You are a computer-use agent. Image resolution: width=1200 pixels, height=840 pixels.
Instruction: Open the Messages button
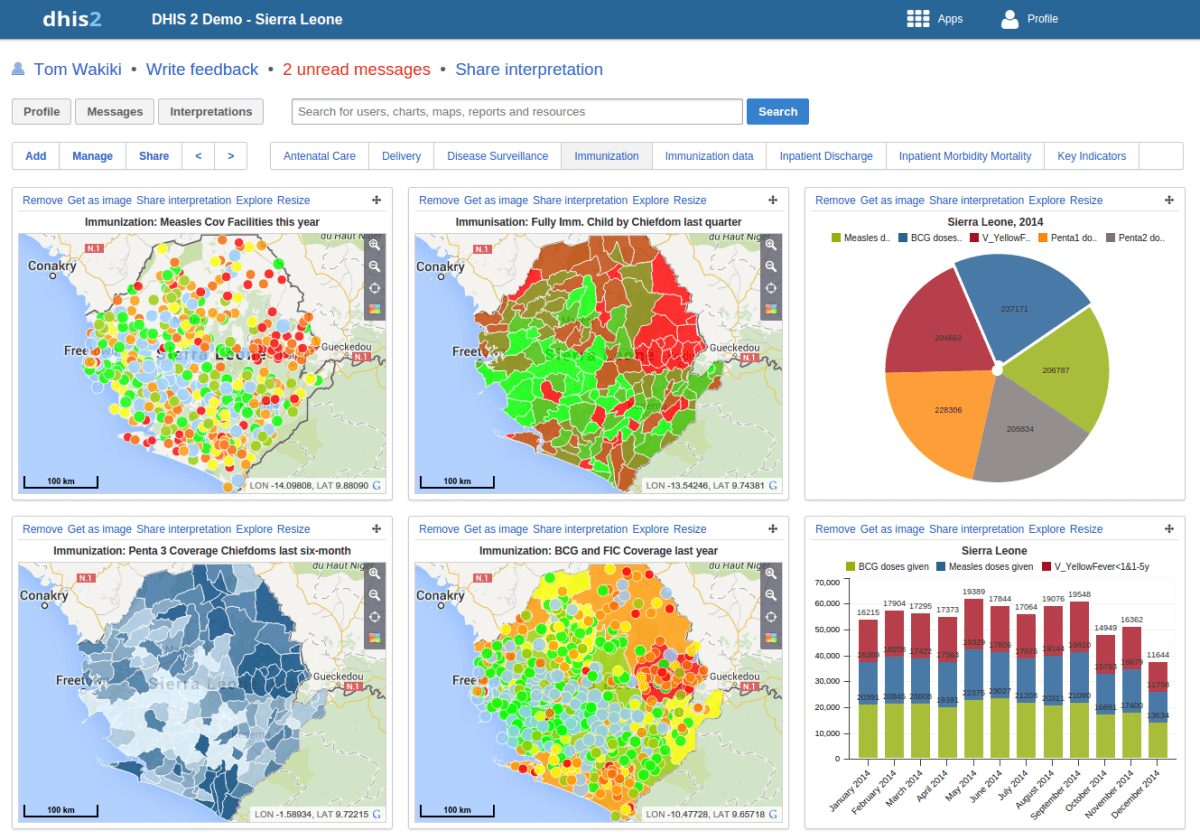[x=115, y=112]
